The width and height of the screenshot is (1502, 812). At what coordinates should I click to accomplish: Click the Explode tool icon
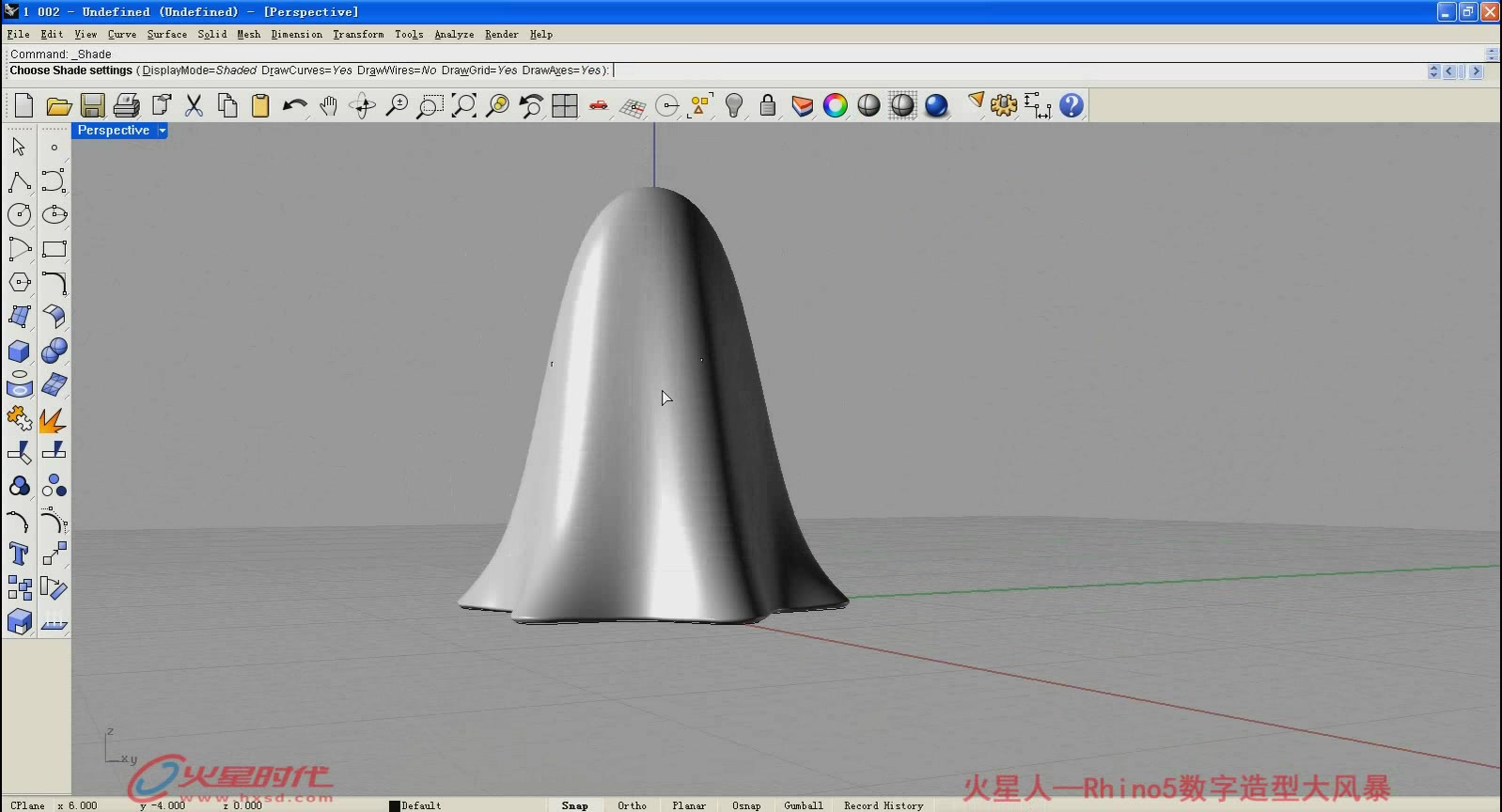pos(55,418)
